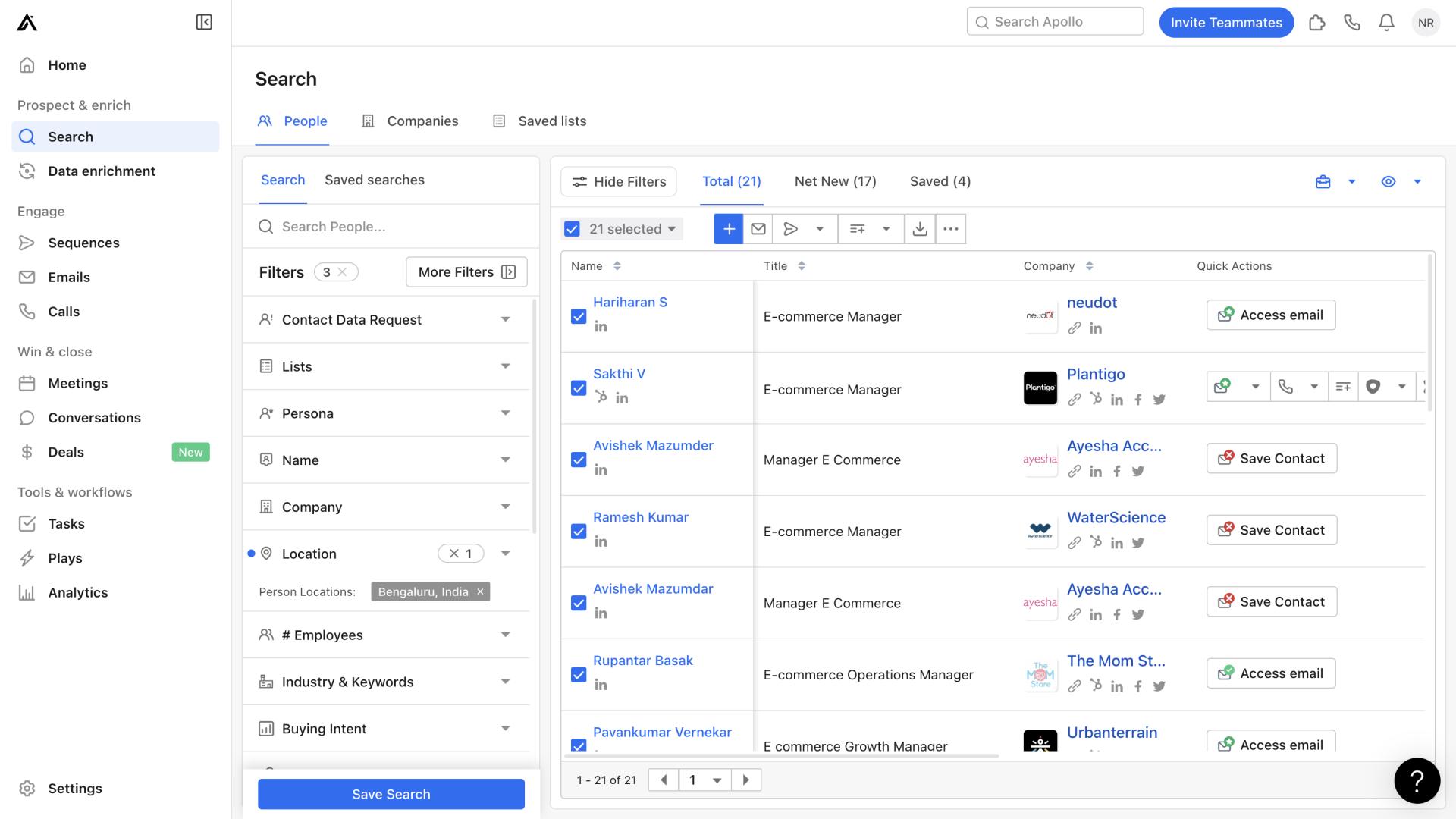The height and width of the screenshot is (819, 1456).
Task: Switch to the Saved lists tab
Action: click(x=540, y=121)
